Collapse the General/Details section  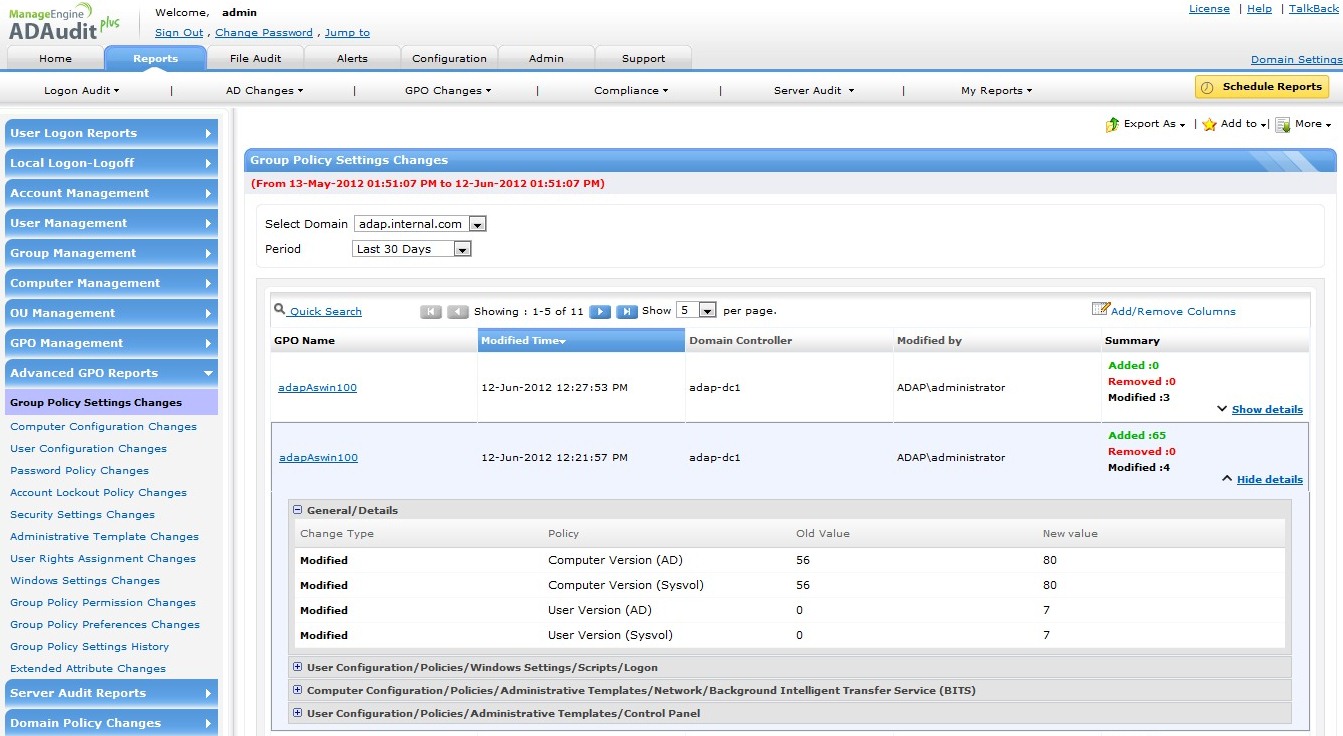[297, 510]
